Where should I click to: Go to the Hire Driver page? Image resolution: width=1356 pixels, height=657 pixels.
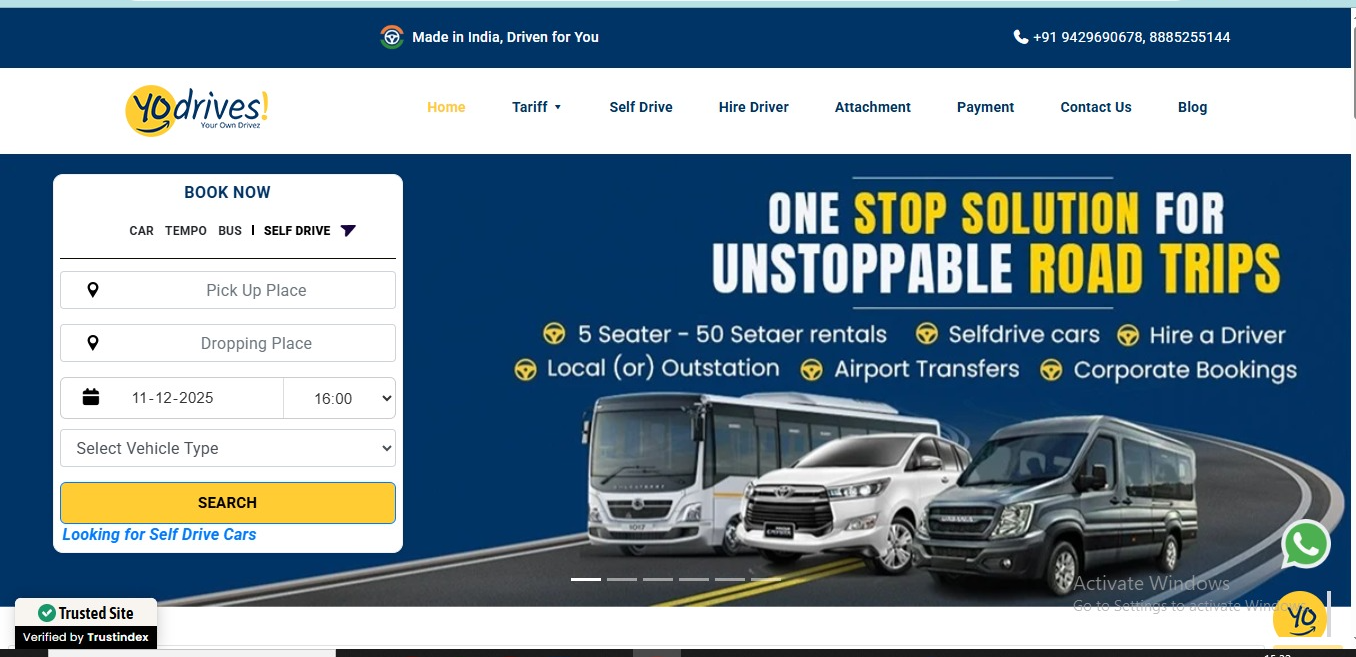pos(754,107)
